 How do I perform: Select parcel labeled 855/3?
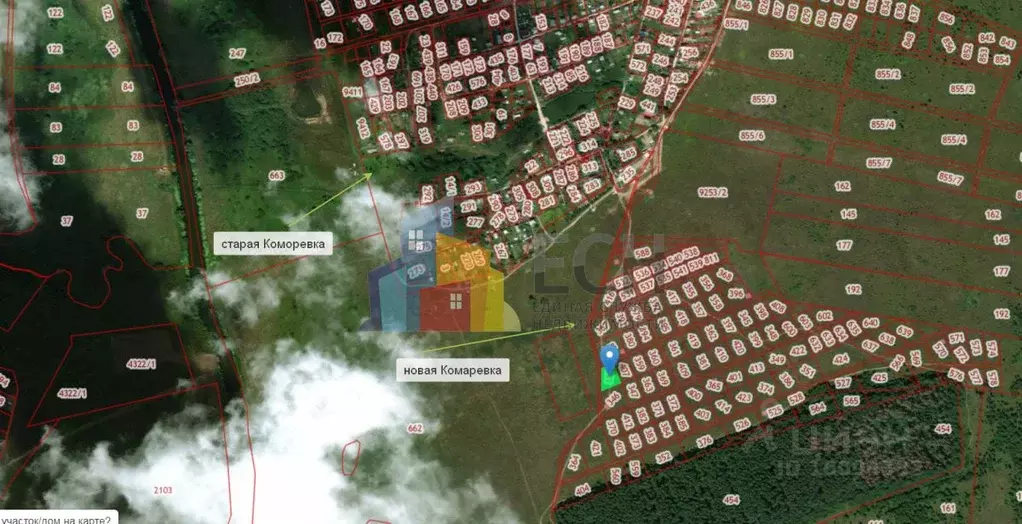tap(763, 99)
